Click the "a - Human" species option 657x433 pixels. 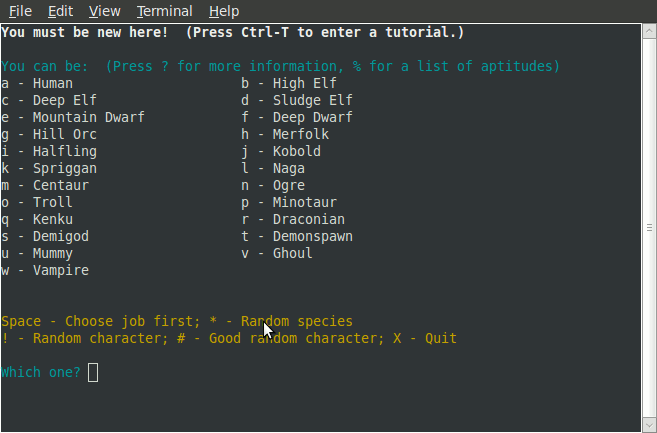[37, 84]
